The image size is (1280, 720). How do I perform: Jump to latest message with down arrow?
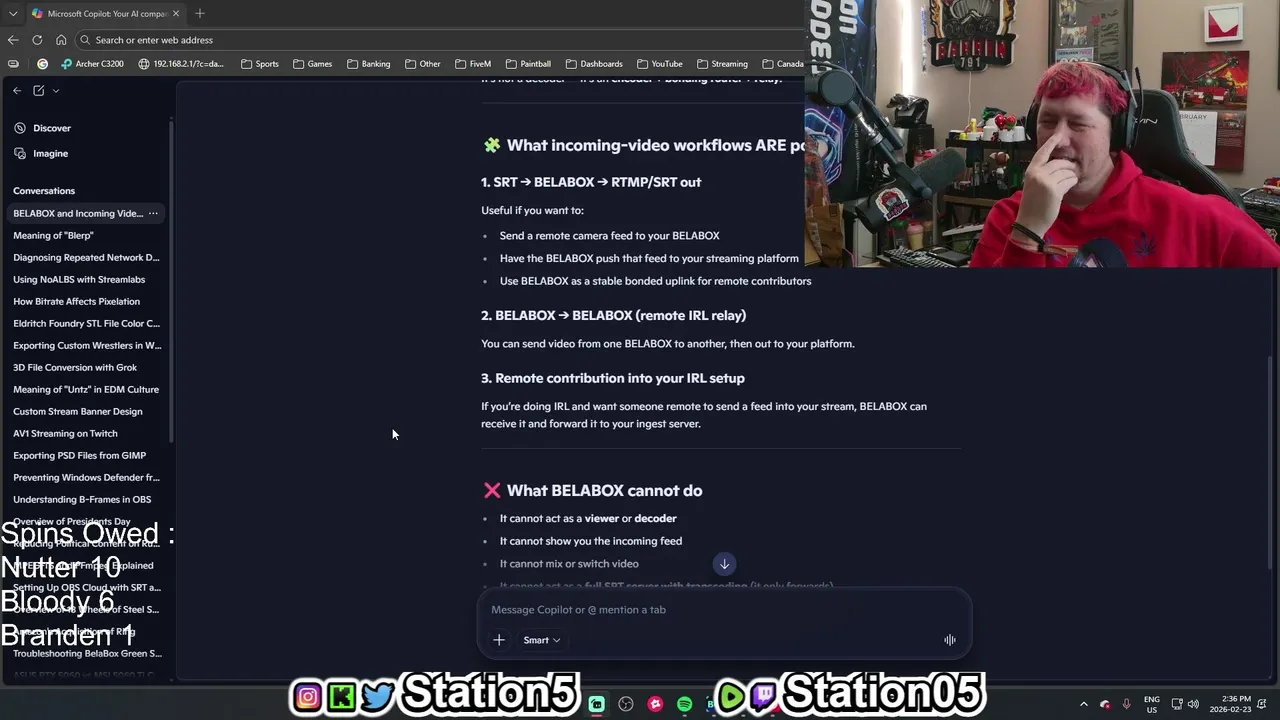[x=724, y=564]
